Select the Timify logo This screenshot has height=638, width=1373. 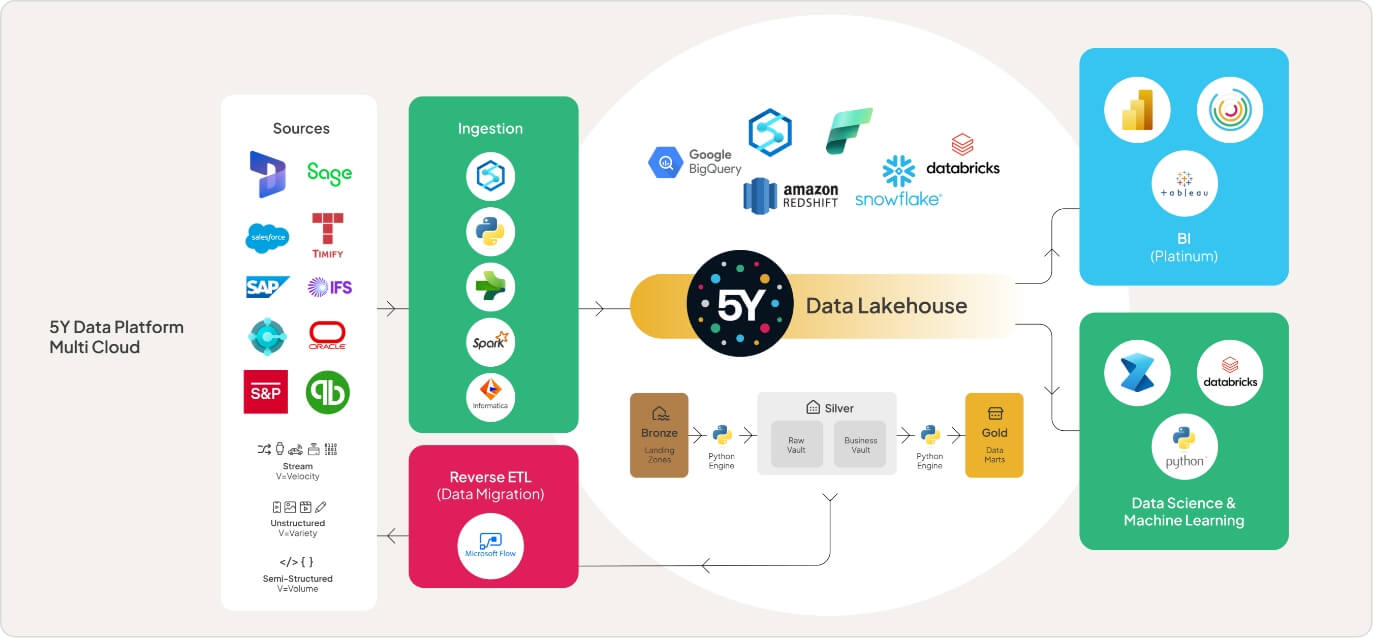click(328, 235)
